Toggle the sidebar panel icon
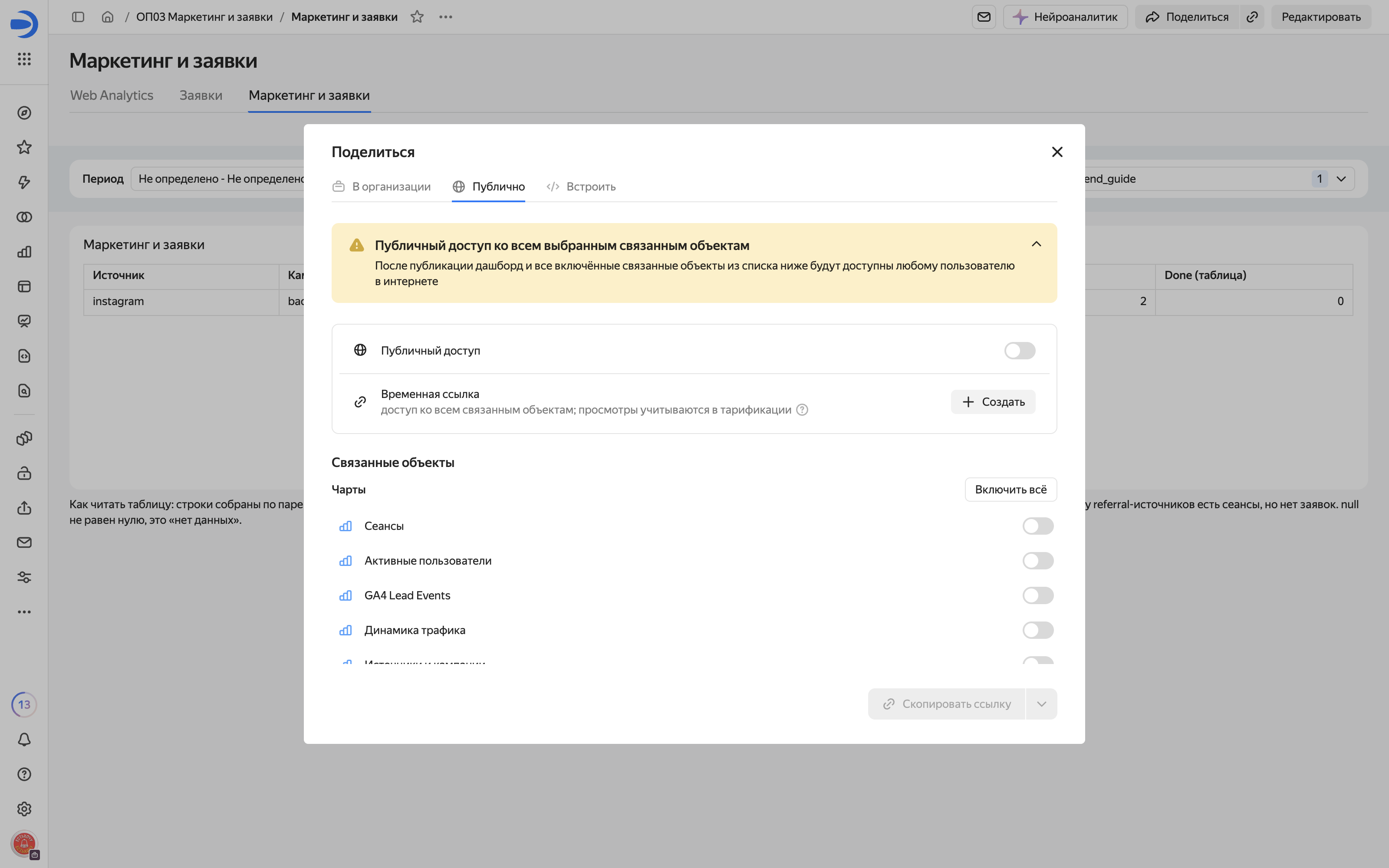 (x=78, y=16)
